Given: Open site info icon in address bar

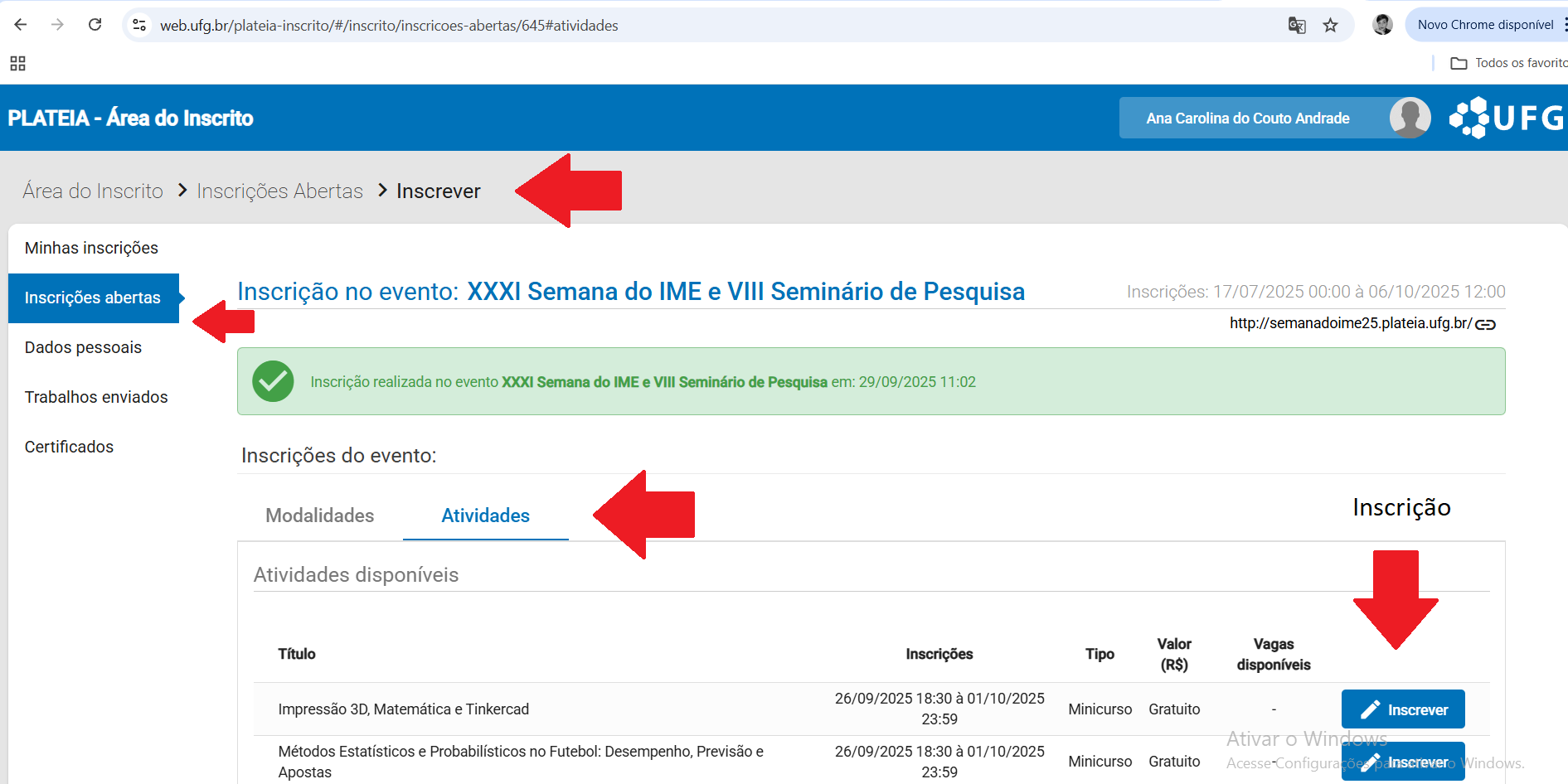Looking at the screenshot, I should tap(140, 26).
